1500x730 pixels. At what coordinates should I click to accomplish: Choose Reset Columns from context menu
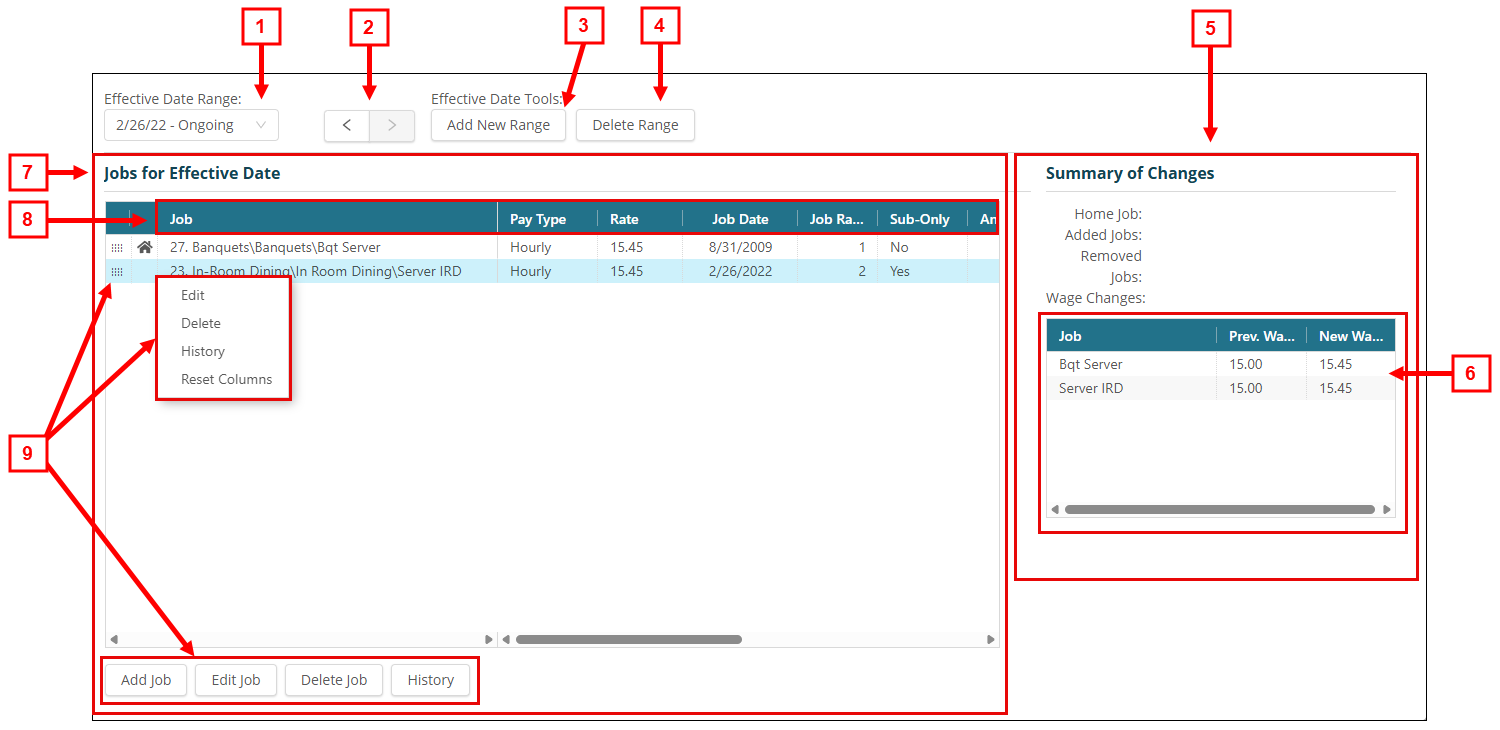(x=226, y=379)
